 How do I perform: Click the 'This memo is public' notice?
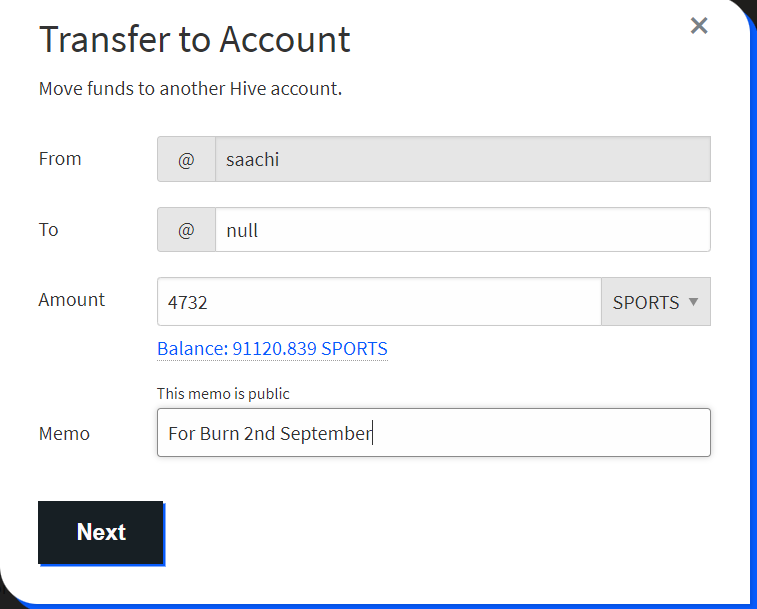(x=223, y=394)
